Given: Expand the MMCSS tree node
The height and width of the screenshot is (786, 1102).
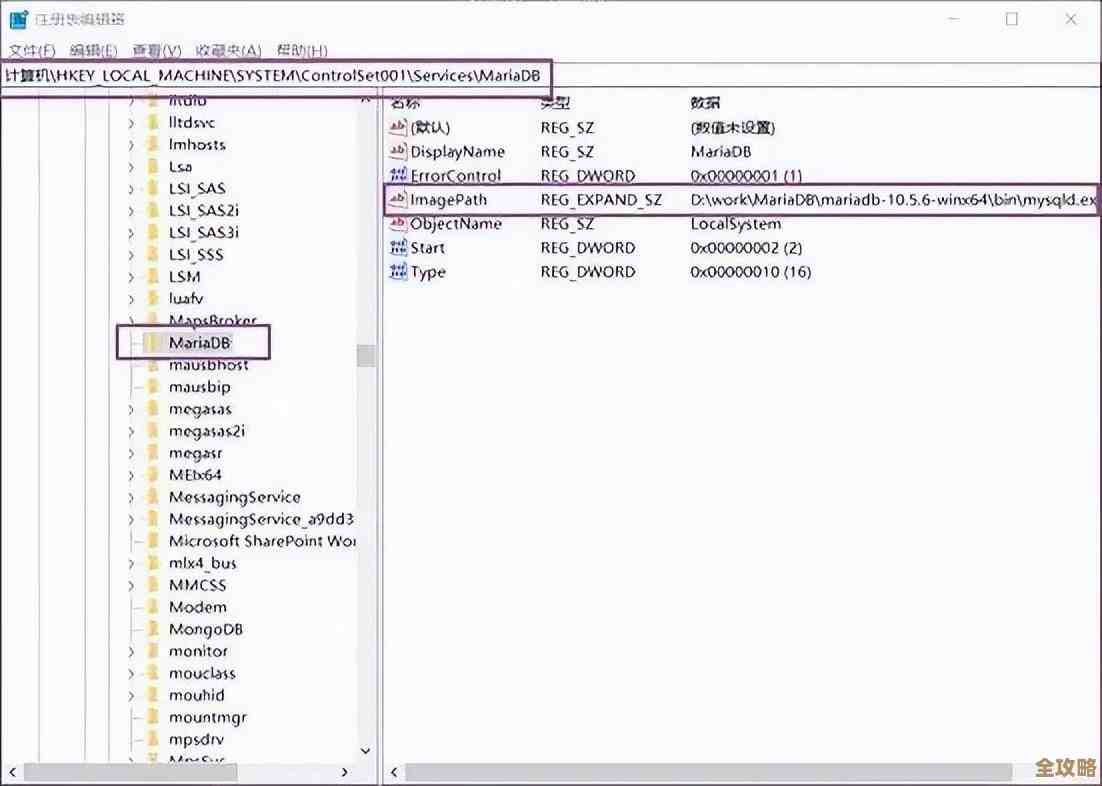Looking at the screenshot, I should tap(131, 585).
